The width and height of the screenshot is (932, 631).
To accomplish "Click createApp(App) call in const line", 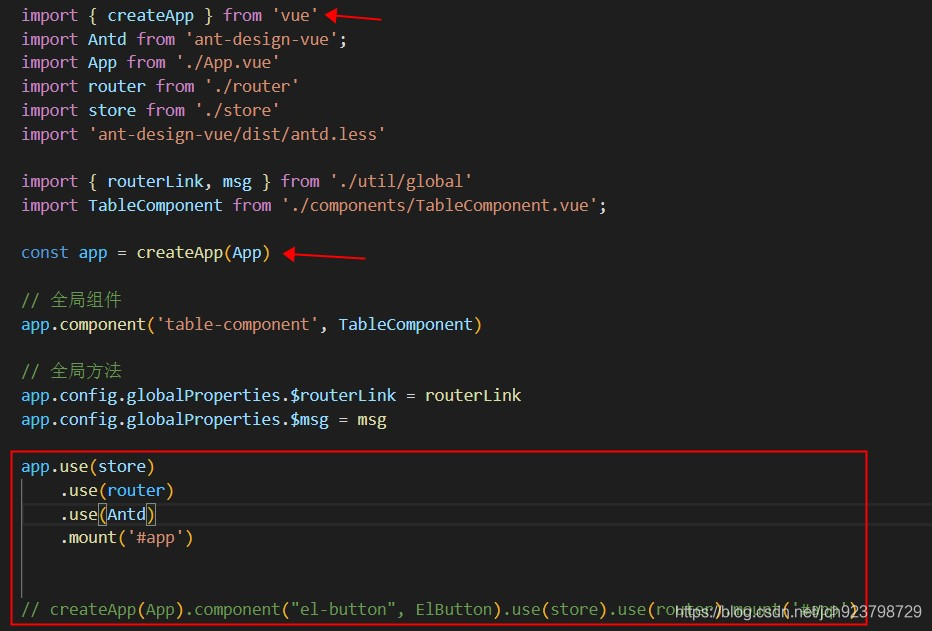I will 203,253.
